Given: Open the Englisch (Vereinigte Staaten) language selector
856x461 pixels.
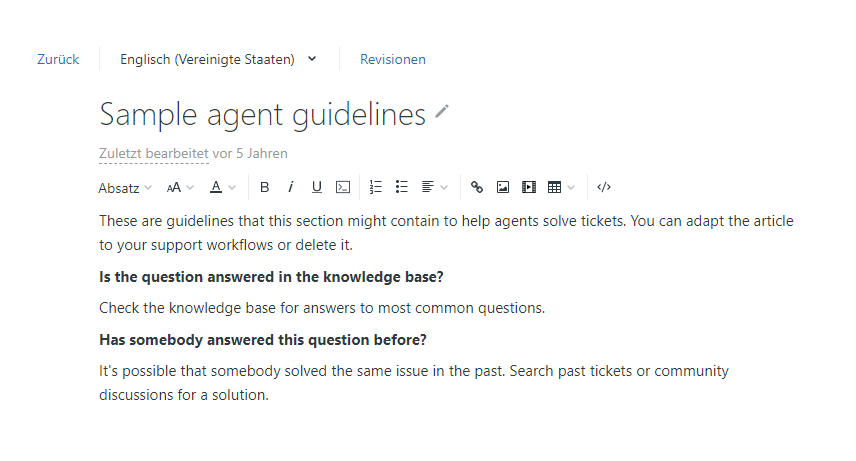Looking at the screenshot, I should click(218, 59).
